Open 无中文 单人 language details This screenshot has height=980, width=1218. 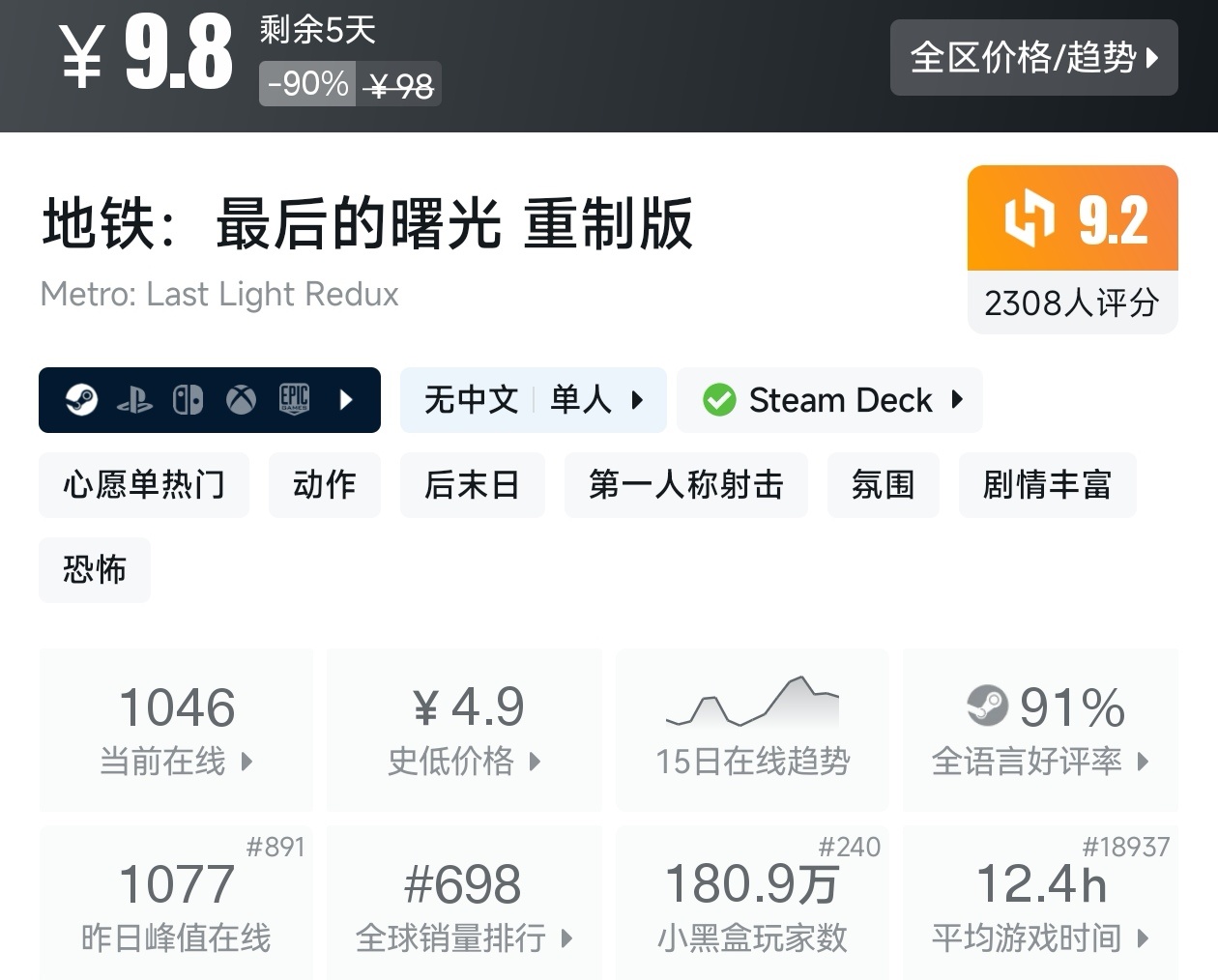[534, 400]
